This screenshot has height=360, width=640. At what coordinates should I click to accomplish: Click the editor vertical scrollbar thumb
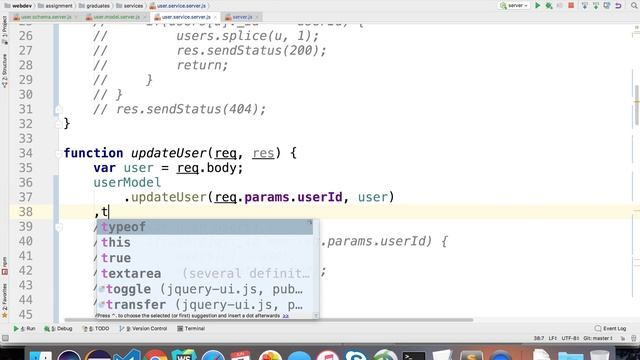(x=636, y=104)
